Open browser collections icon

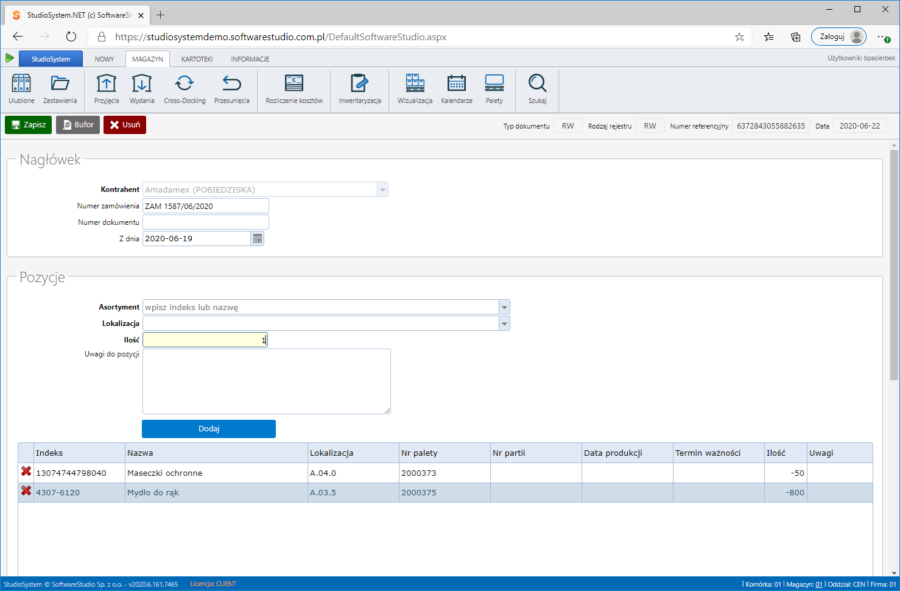(796, 37)
